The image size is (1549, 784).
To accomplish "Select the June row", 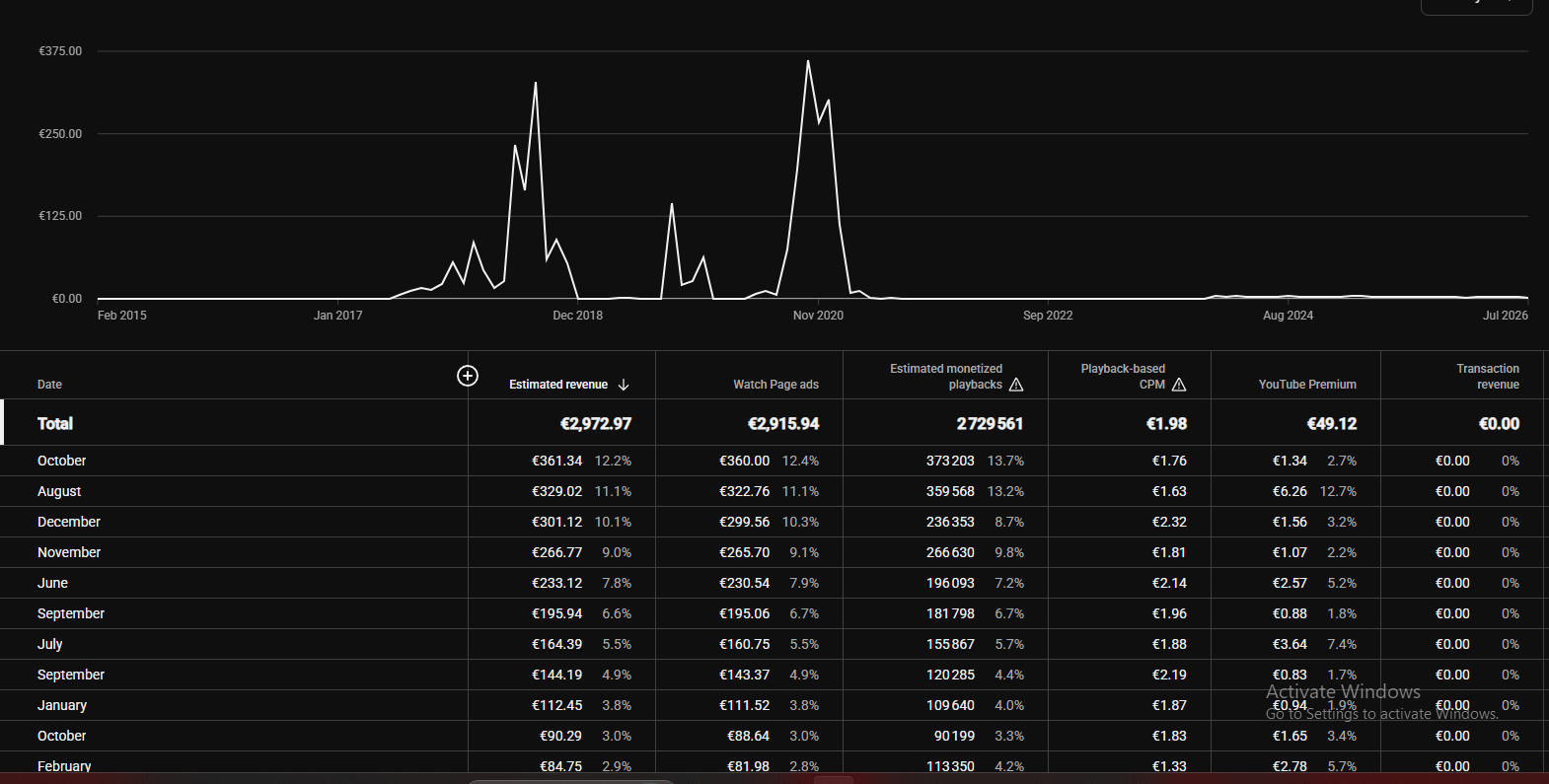I will pos(774,583).
